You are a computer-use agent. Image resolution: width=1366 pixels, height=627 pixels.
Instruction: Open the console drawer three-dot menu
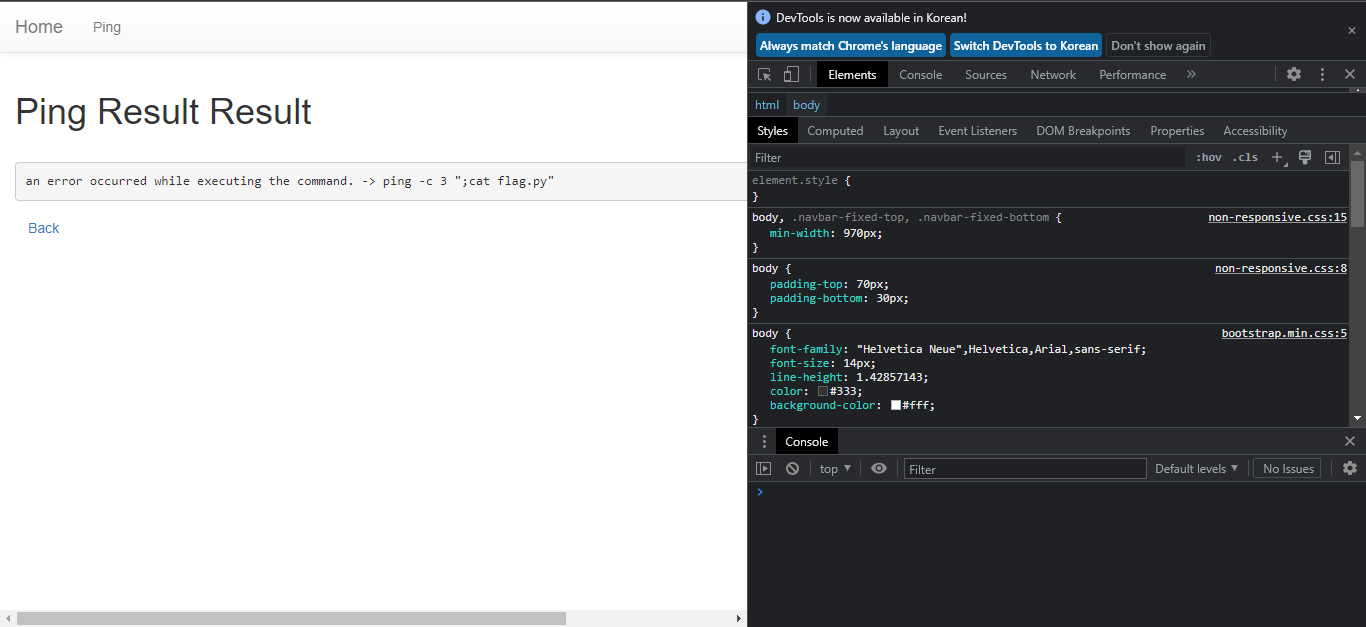tap(764, 441)
